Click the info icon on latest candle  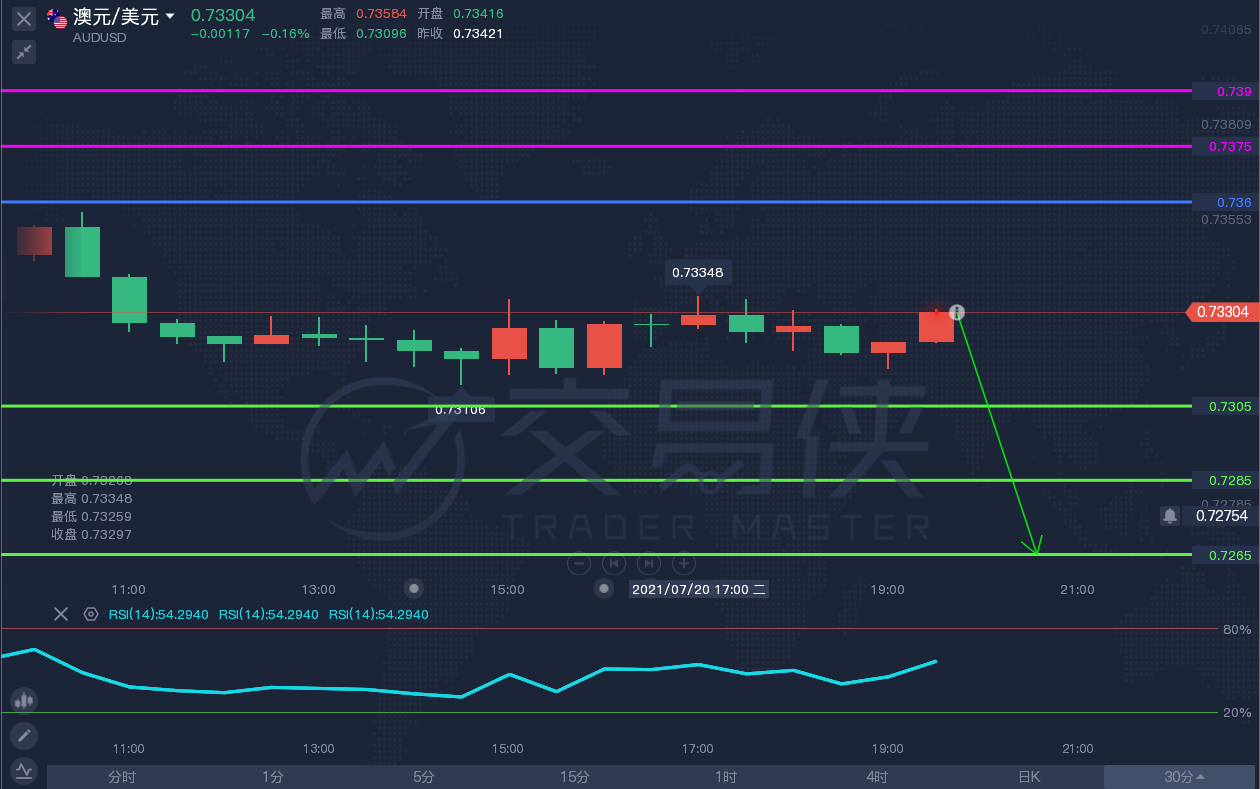(956, 313)
